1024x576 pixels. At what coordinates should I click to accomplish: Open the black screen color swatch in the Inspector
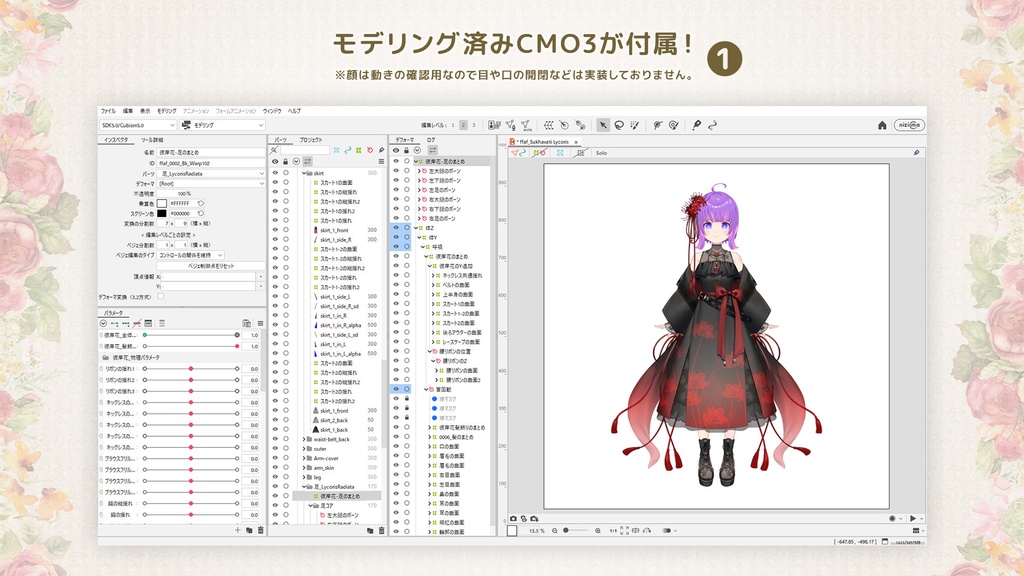pyautogui.click(x=164, y=212)
